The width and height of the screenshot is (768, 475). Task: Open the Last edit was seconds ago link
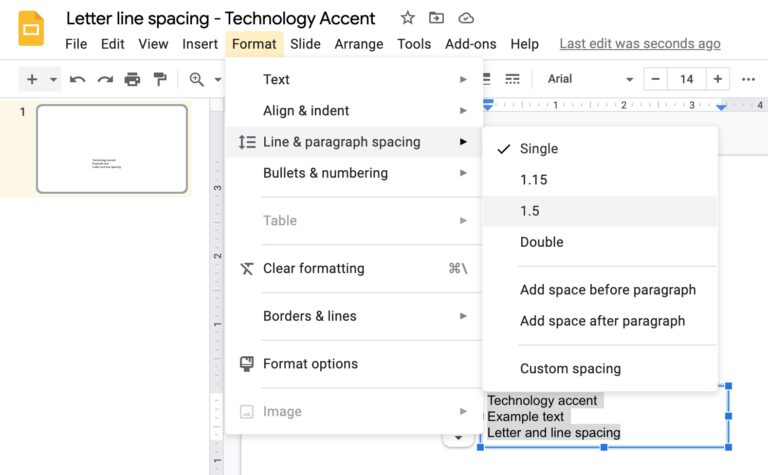coord(640,44)
